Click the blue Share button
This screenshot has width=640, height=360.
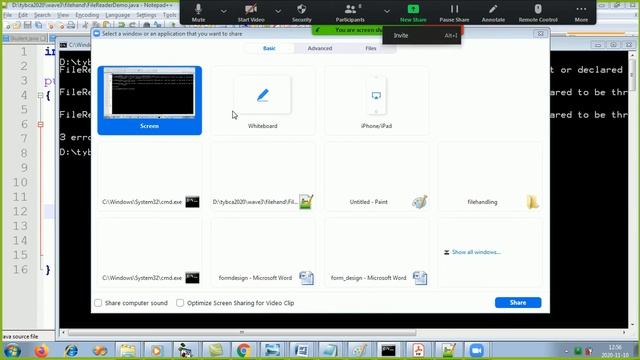(518, 302)
